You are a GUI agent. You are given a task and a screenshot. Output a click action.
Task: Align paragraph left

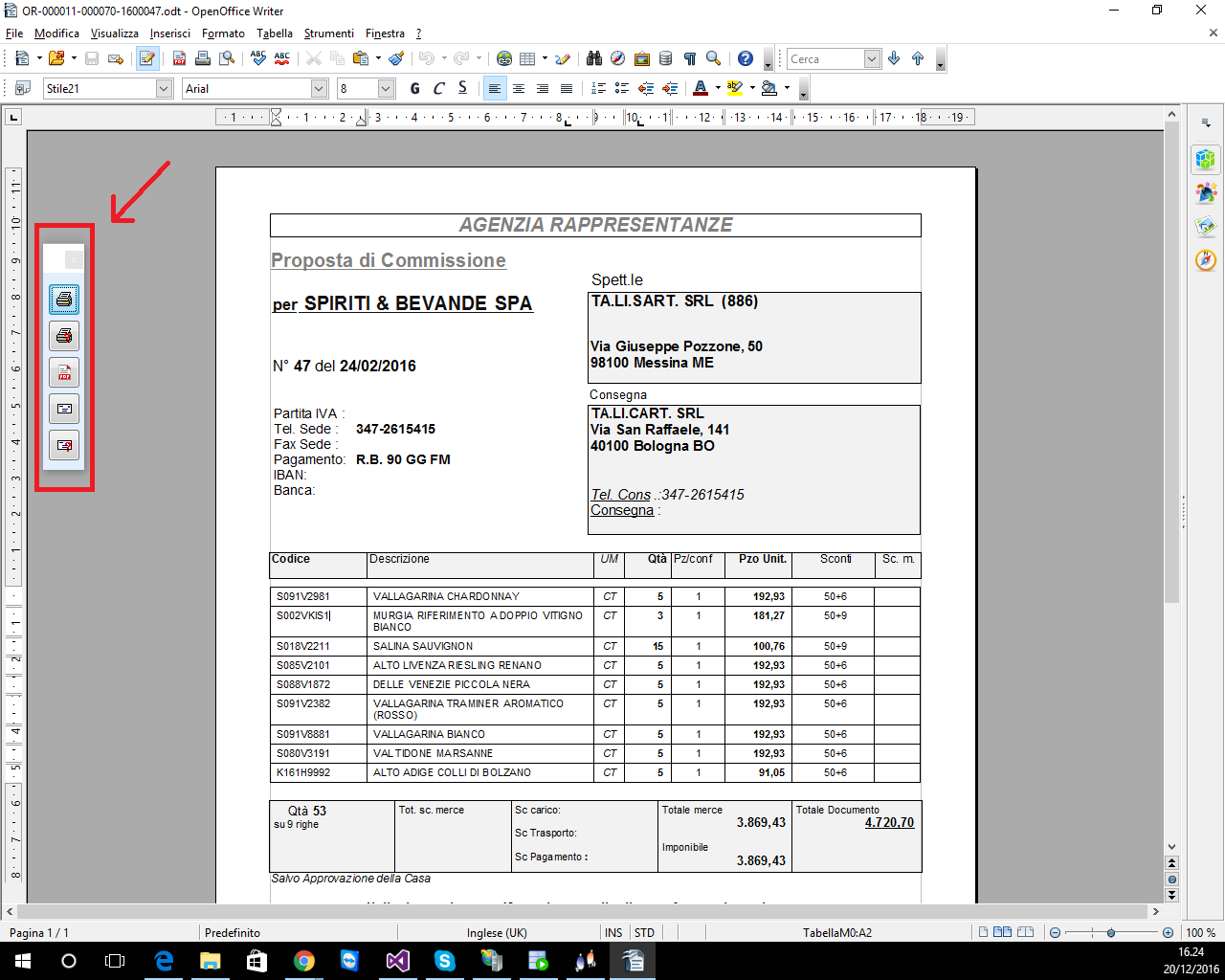coord(495,88)
